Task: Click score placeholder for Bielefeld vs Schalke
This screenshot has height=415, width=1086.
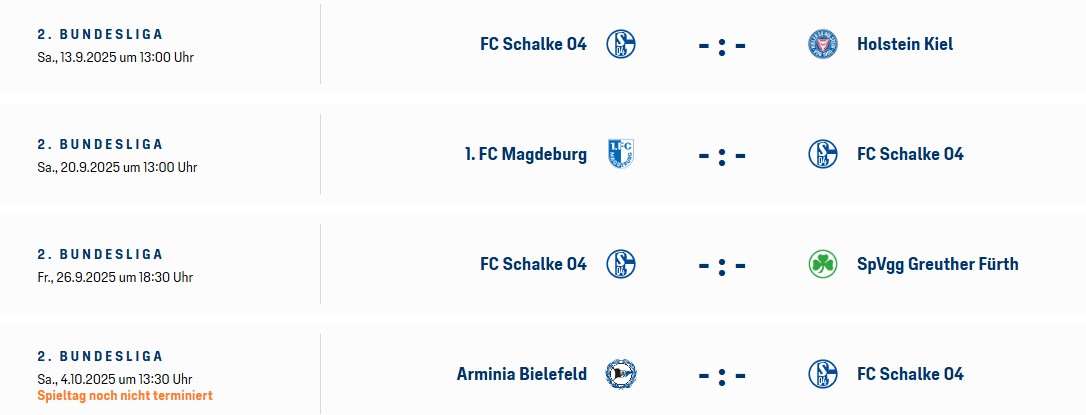Action: tap(722, 376)
